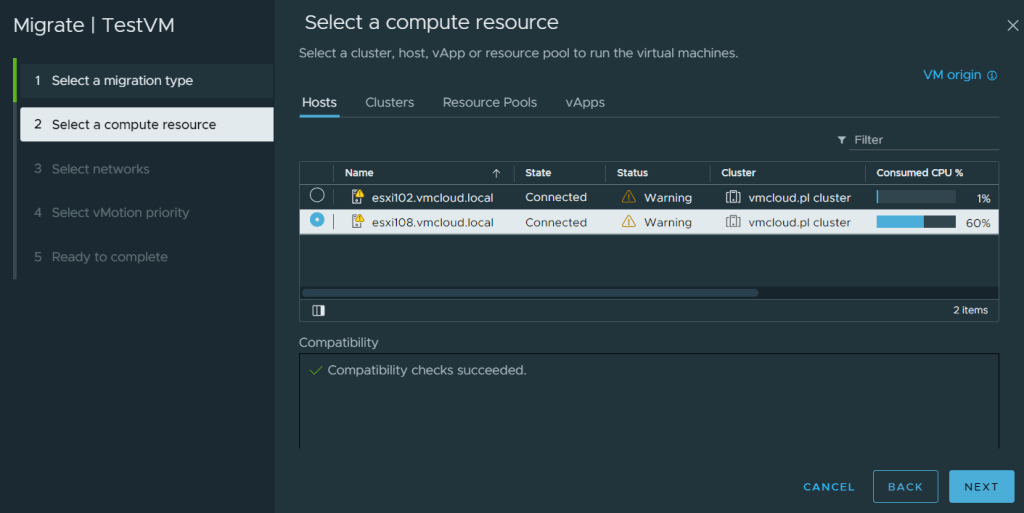This screenshot has height=513, width=1024.
Task: Select the esxi108.vmcloud.local radio button
Action: tap(317, 221)
